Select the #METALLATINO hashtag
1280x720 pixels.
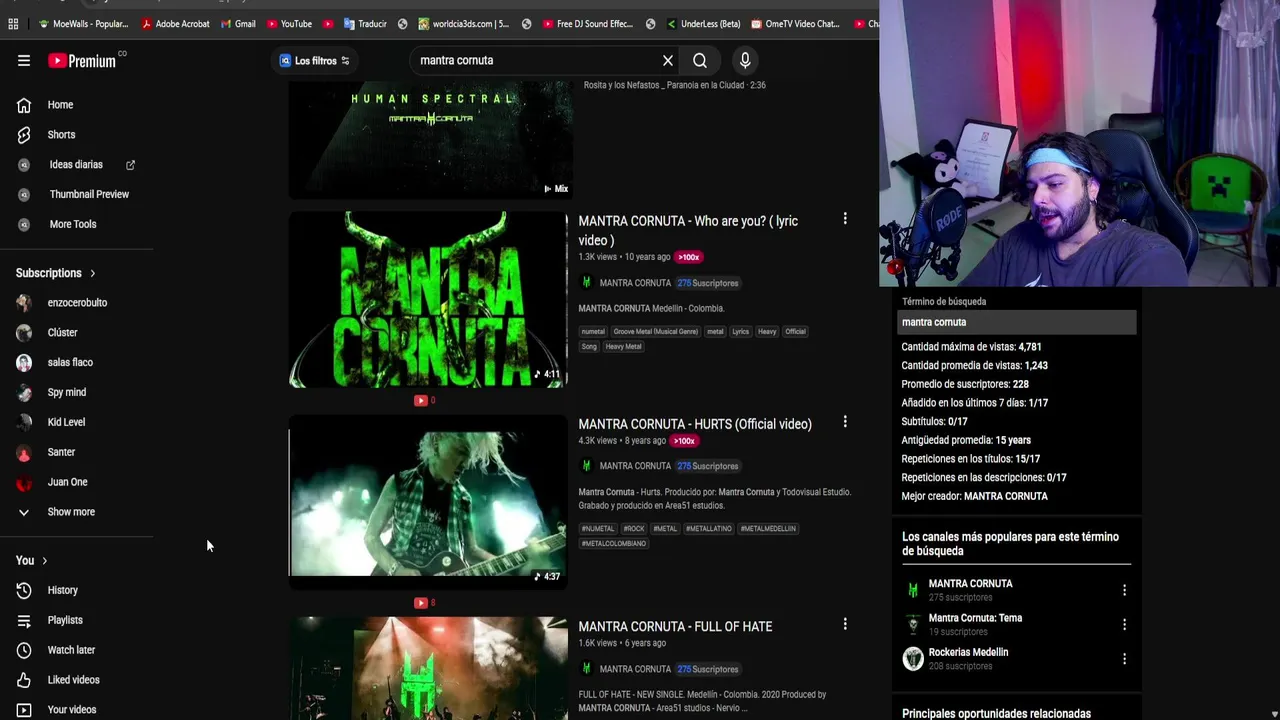pyautogui.click(x=709, y=528)
